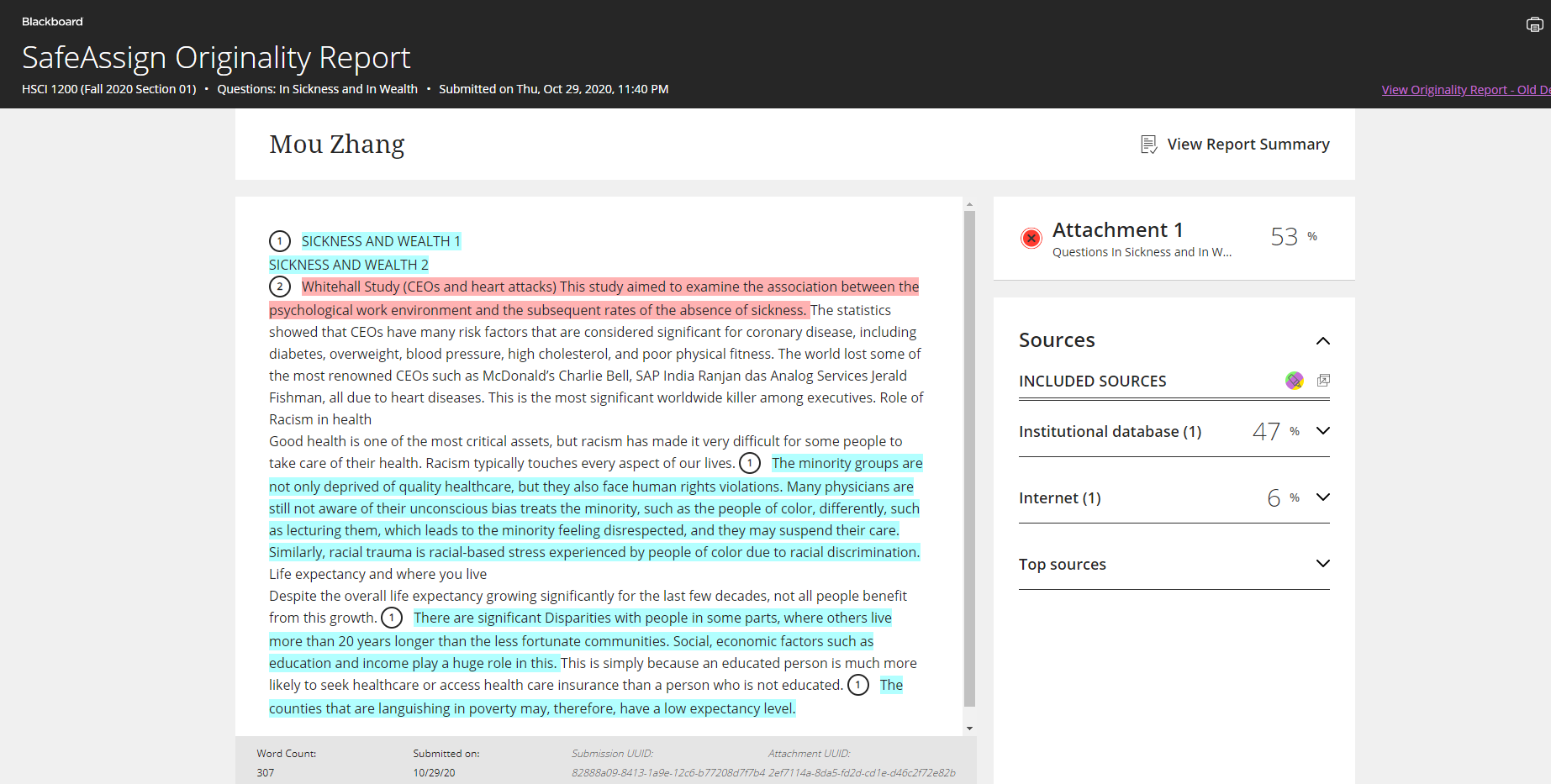Expand the Top sources section
Screen dimensions: 1551x784
[x=1323, y=564]
